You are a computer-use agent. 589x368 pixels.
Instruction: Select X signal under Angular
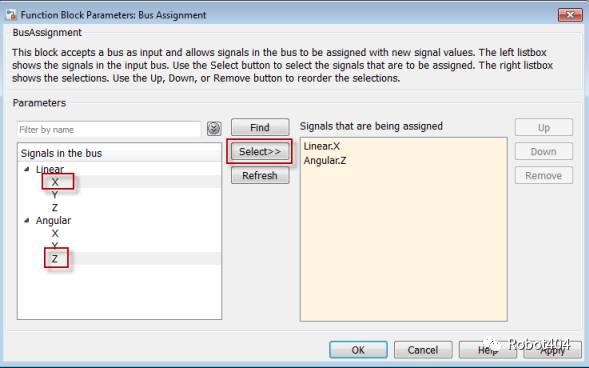pyautogui.click(x=55, y=233)
